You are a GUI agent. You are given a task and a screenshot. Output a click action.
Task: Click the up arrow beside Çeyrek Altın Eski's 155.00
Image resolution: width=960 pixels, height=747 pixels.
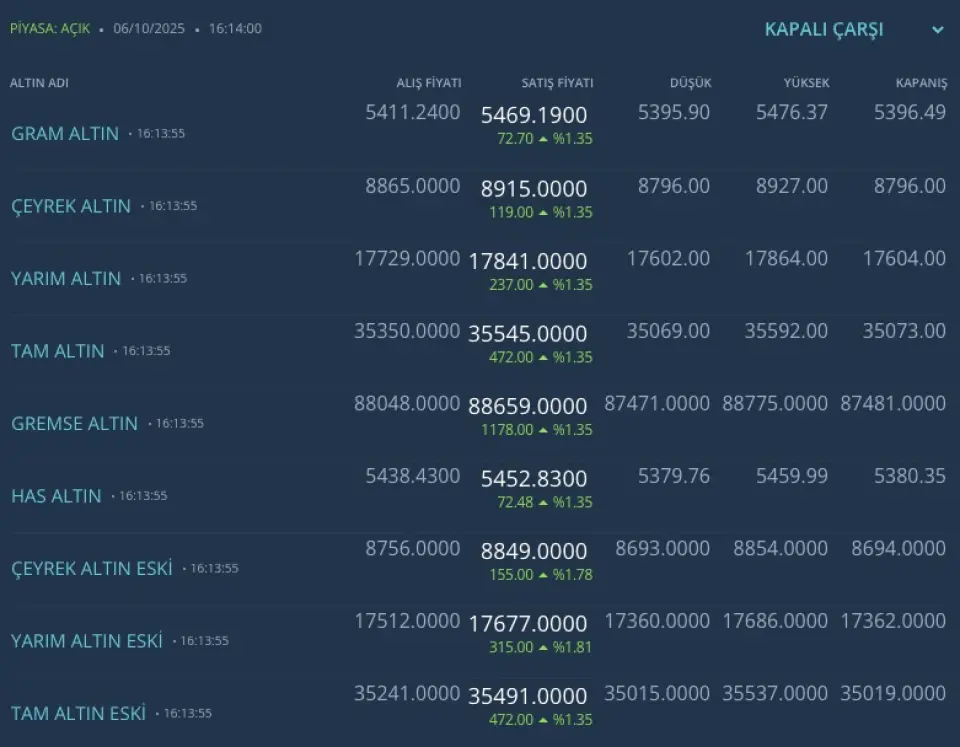point(543,575)
